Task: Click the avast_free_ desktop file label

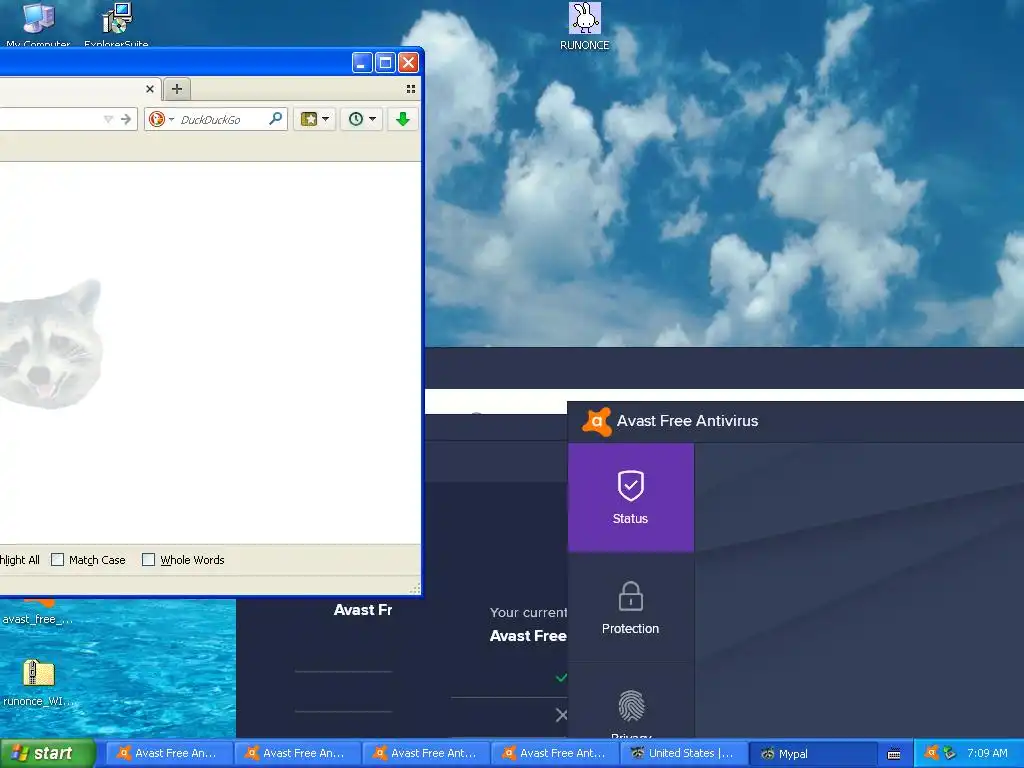Action: (37, 619)
